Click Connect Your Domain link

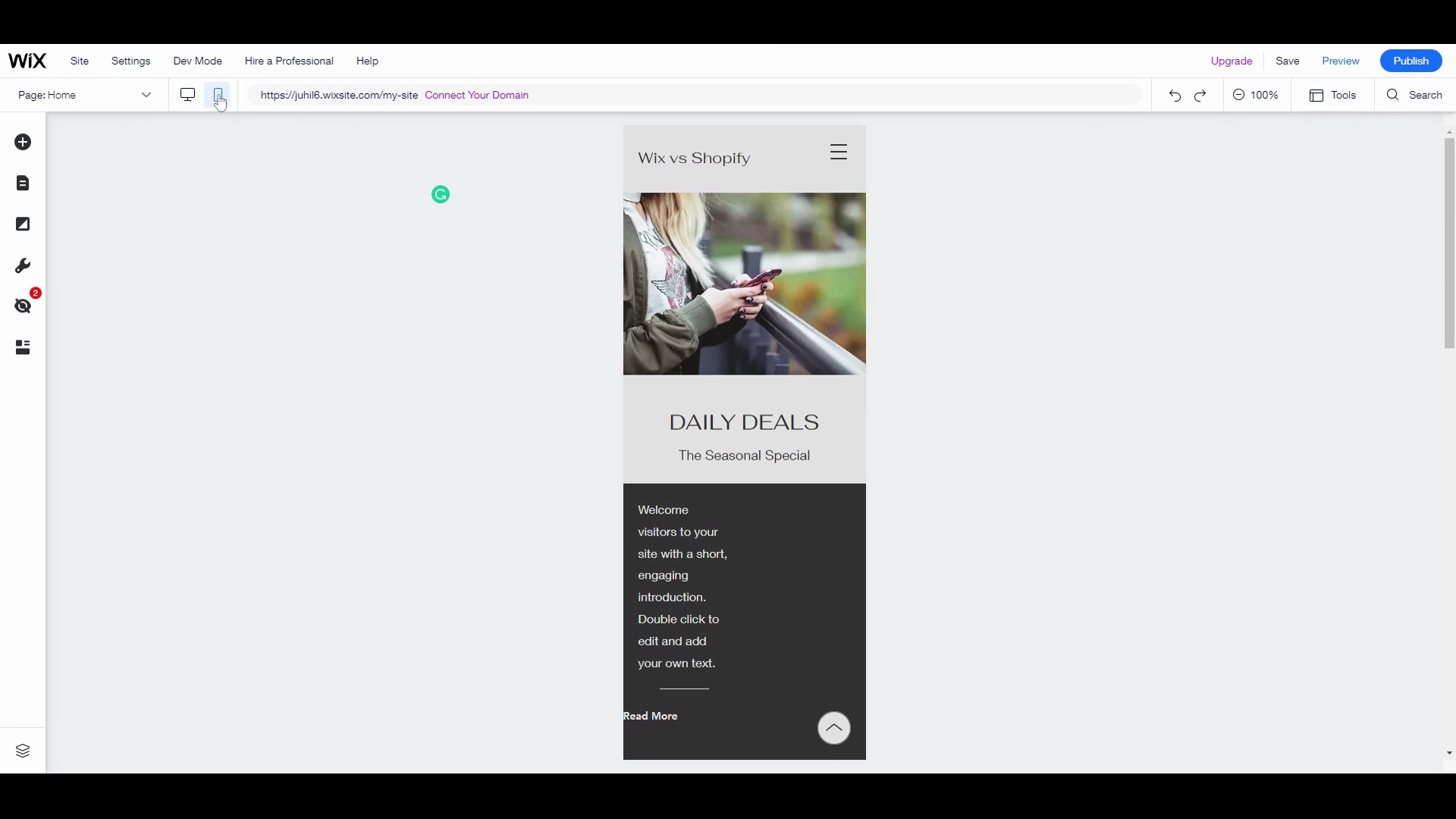[x=477, y=95]
